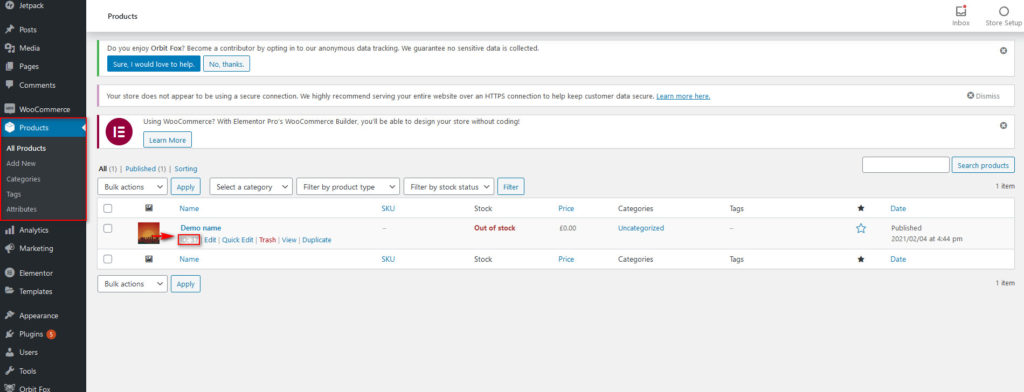Select the Products menu item
This screenshot has width=1024, height=392.
(42, 127)
